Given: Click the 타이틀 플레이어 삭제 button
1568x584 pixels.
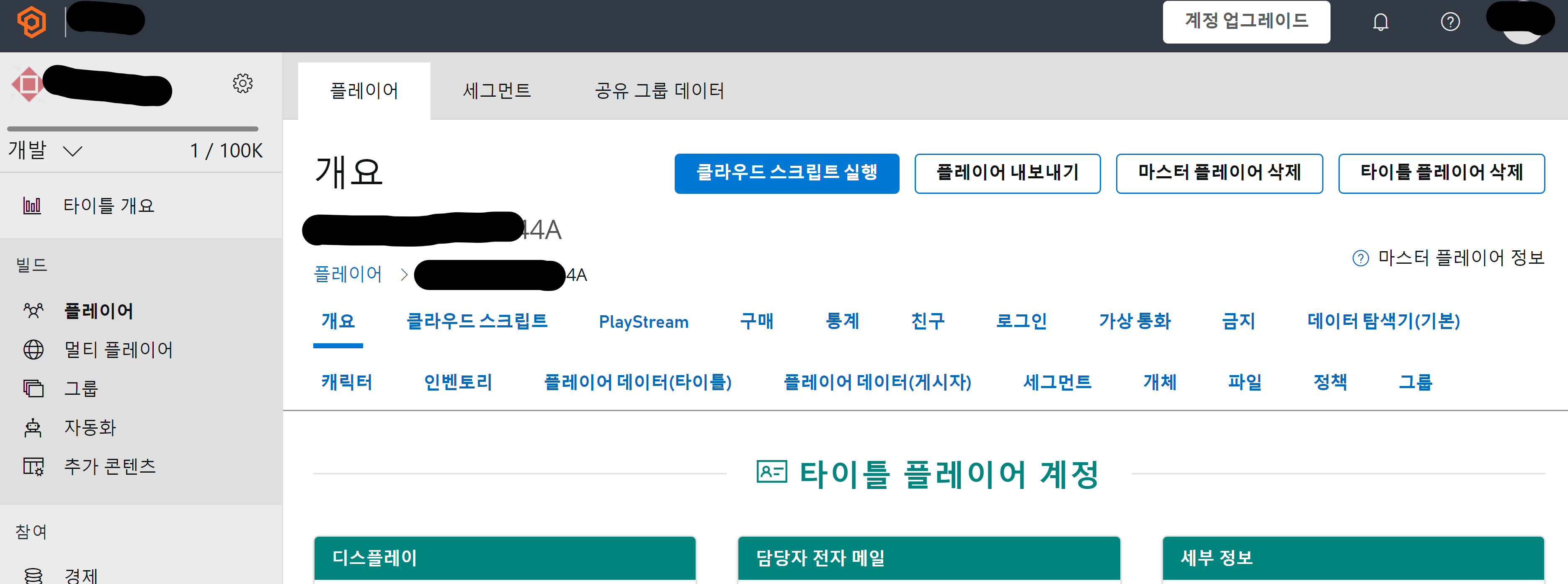Looking at the screenshot, I should (x=1442, y=173).
